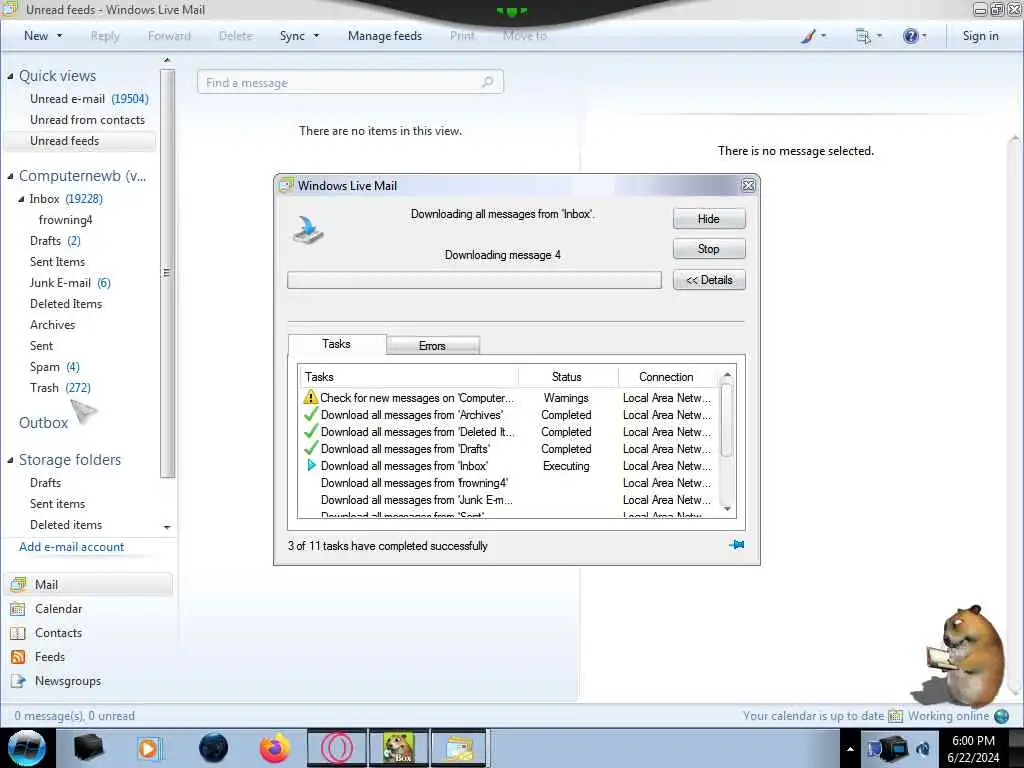The height and width of the screenshot is (768, 1024).
Task: Click the Find a message search box
Action: pos(350,82)
